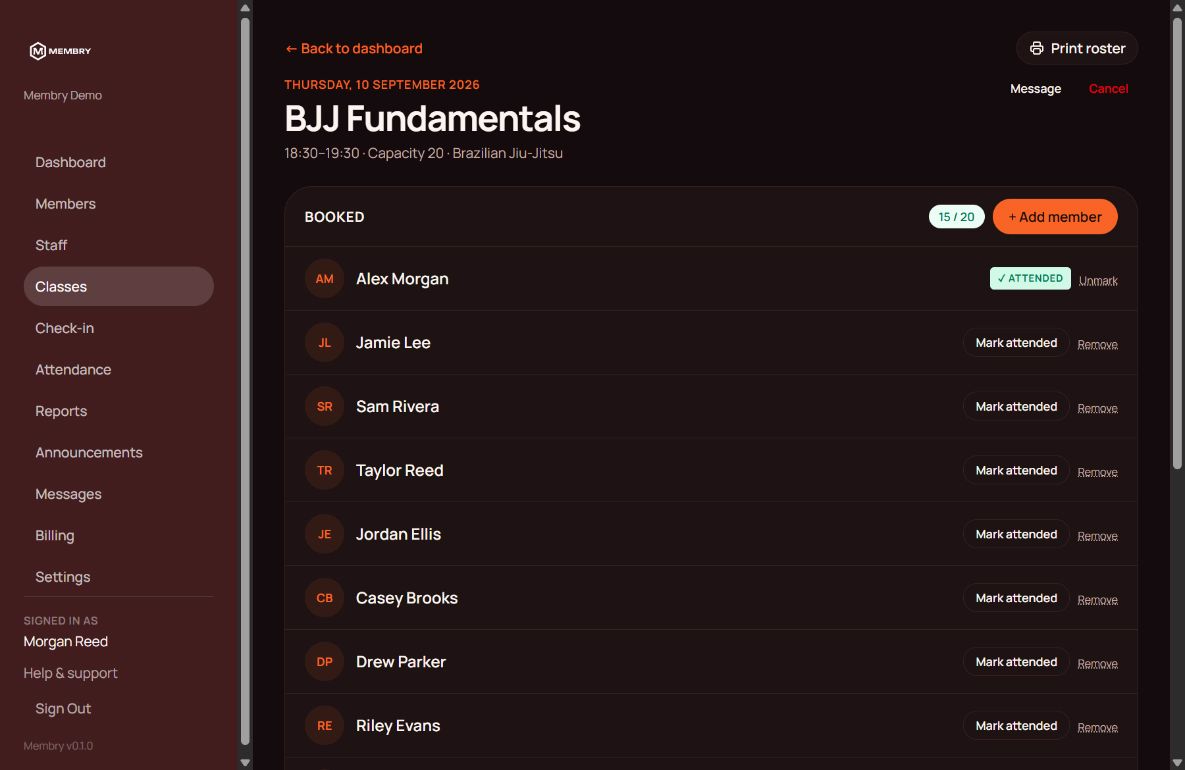Go back to dashboard link
The height and width of the screenshot is (770, 1185).
354,48
